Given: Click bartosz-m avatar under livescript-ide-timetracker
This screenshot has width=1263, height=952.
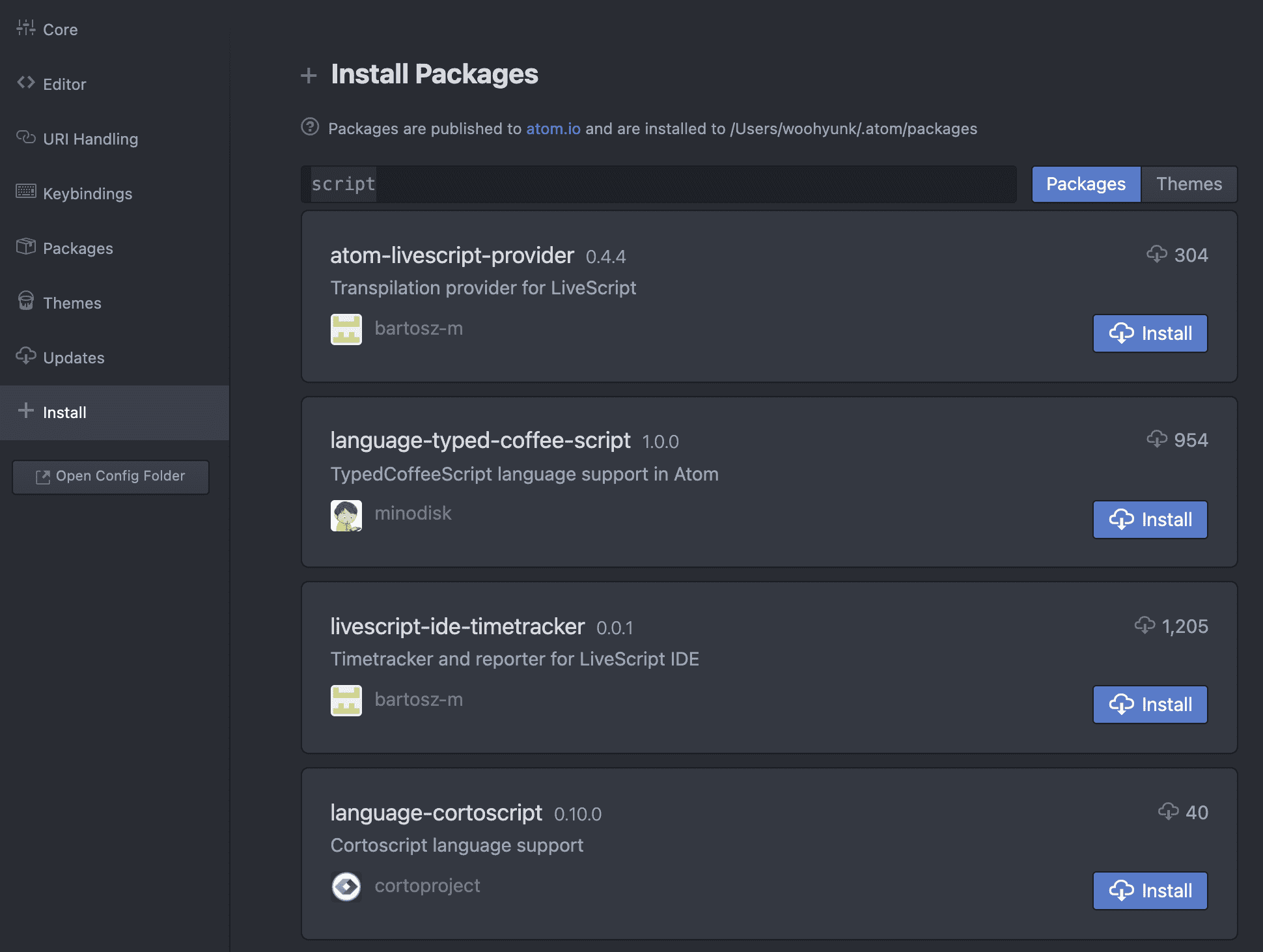Looking at the screenshot, I should 346,701.
